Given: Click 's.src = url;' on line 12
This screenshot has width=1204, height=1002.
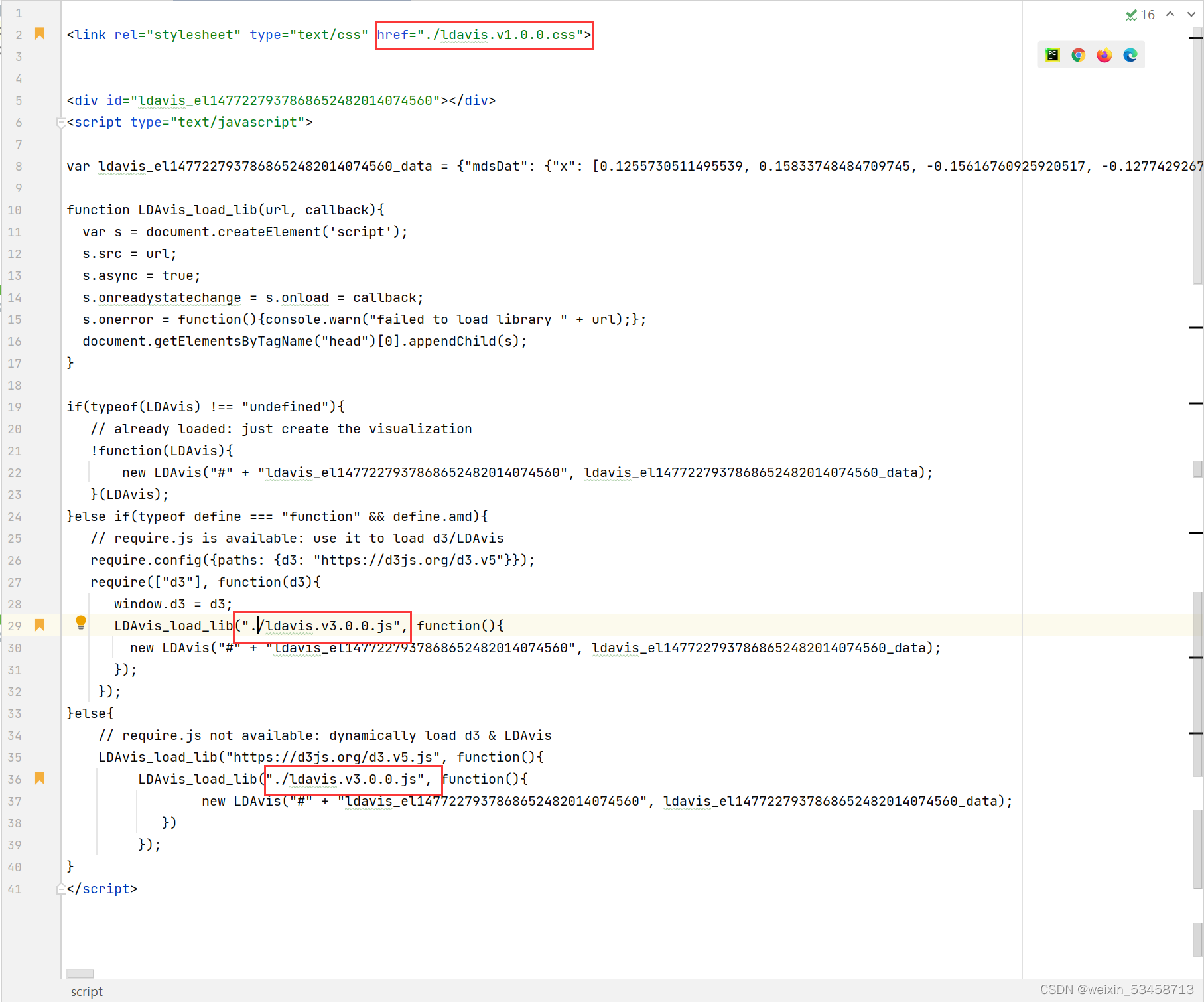Looking at the screenshot, I should (x=129, y=253).
